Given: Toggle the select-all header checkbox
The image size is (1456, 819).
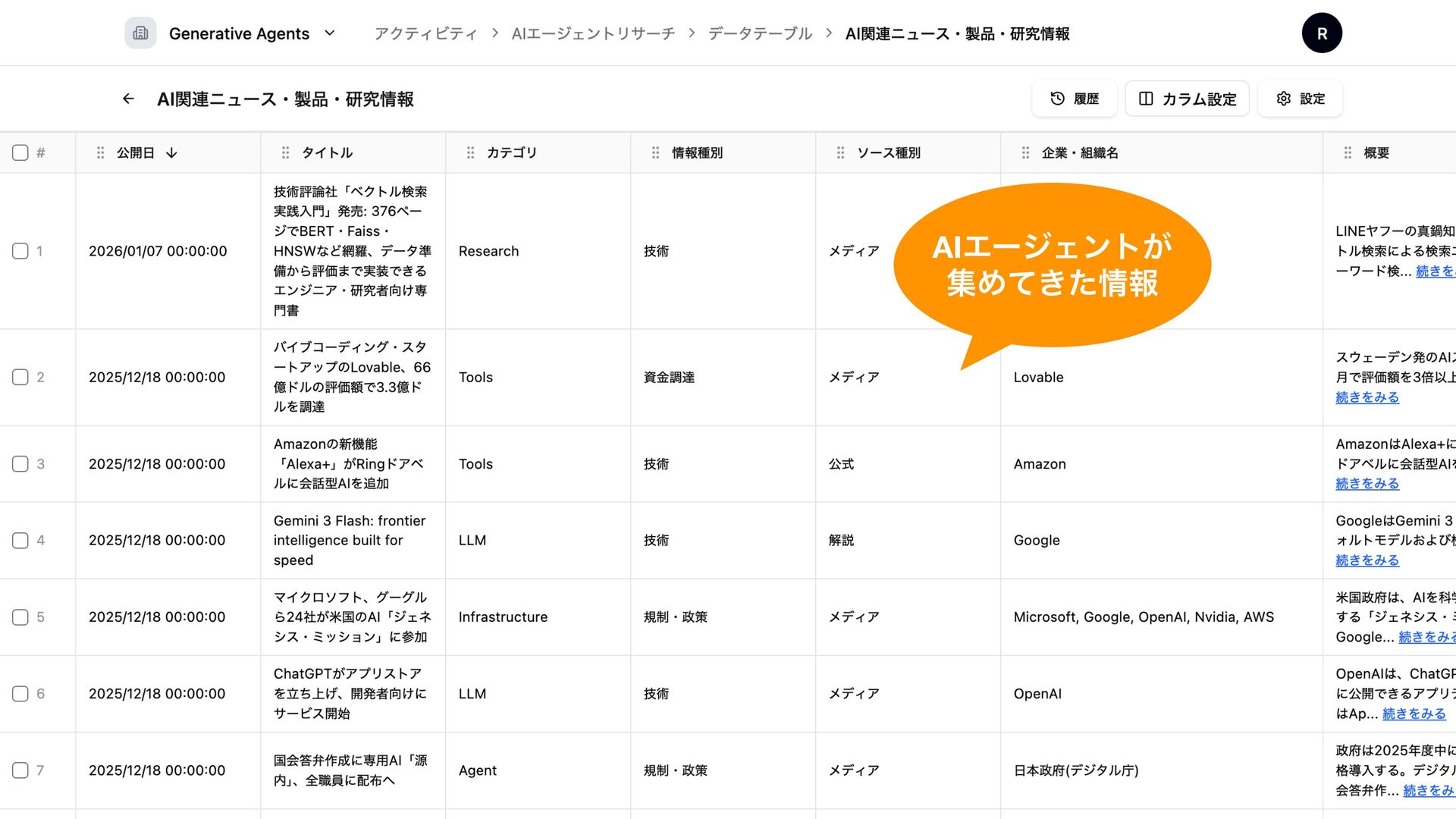Looking at the screenshot, I should 20,152.
